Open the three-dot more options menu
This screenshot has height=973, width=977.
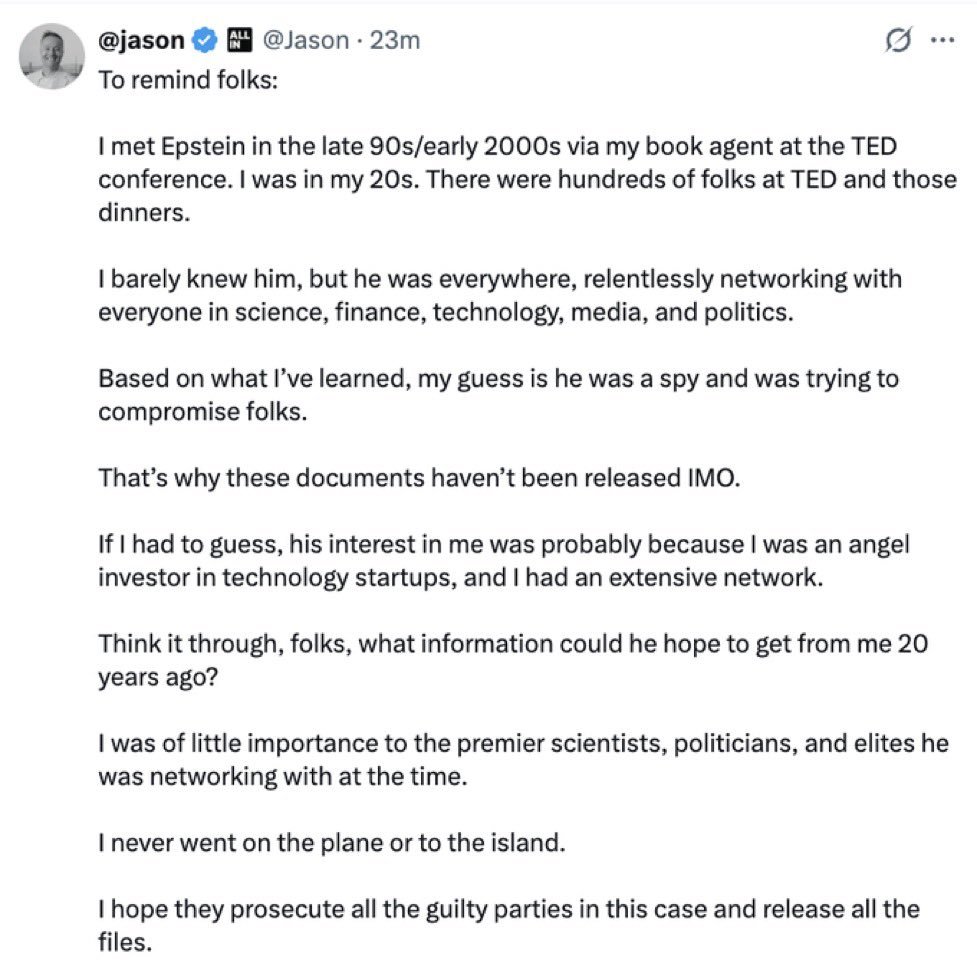[x=942, y=41]
